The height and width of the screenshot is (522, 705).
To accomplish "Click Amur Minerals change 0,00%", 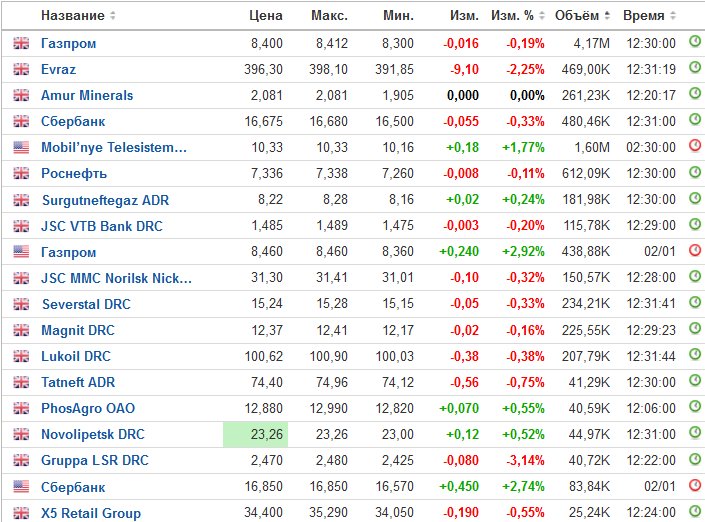I will tap(527, 95).
